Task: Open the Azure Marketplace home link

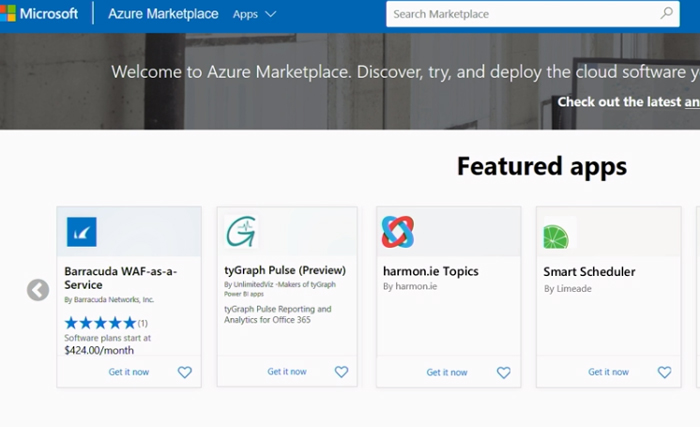Action: 163,14
